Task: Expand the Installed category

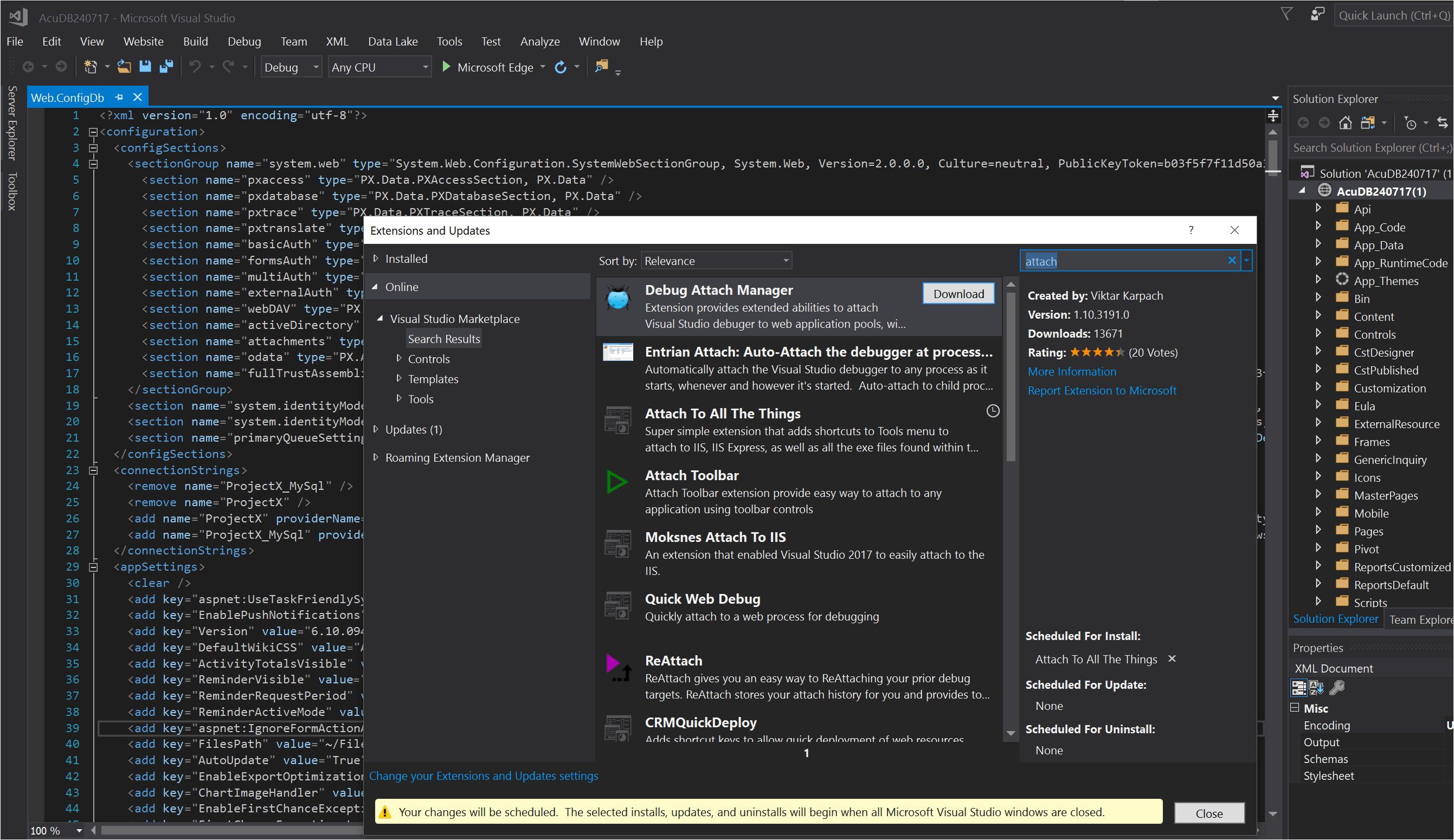Action: pos(376,259)
